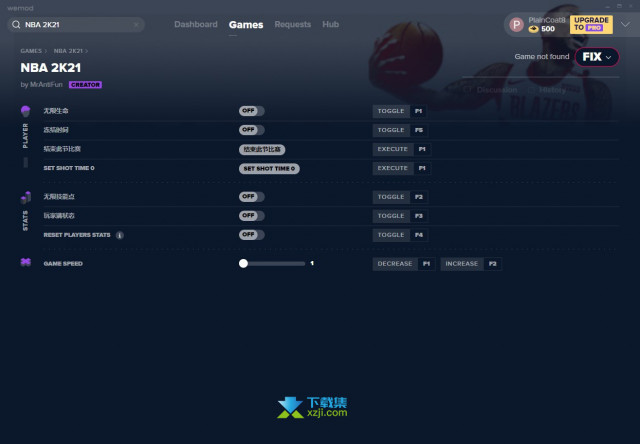Viewport: 640px width, 444px height.
Task: Click the PlainCoat8 username
Action: [547, 20]
